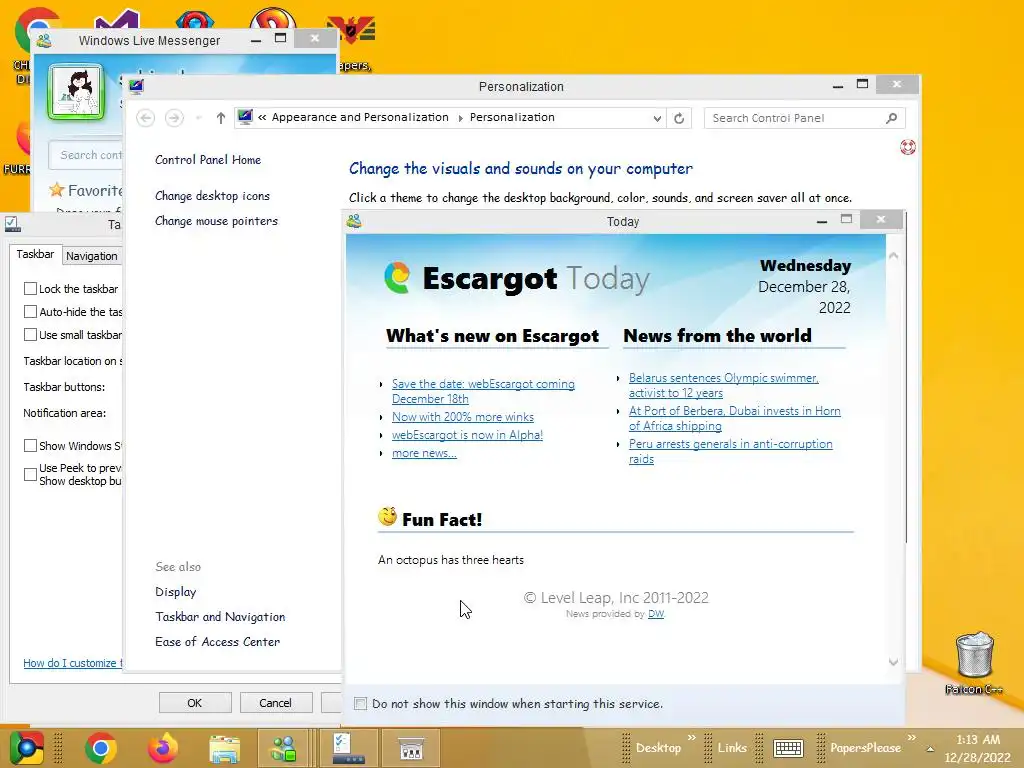1024x768 pixels.
Task: Open Ease of Access Center link
Action: tap(217, 642)
